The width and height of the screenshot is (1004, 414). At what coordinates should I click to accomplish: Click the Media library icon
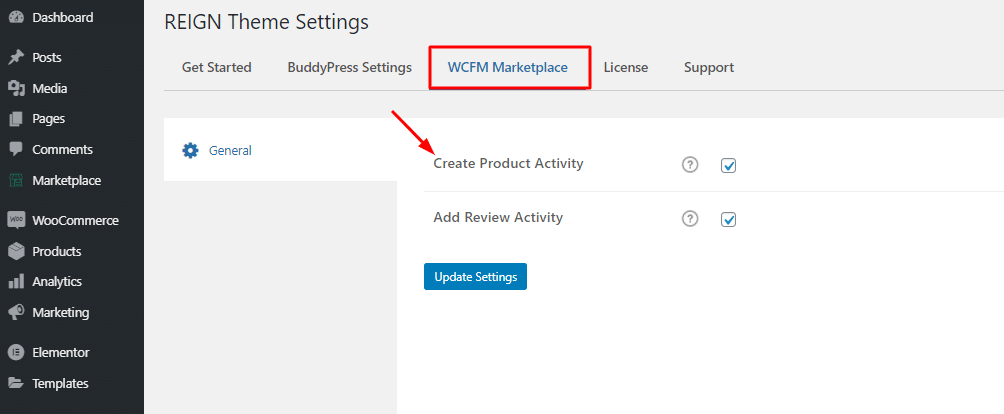pyautogui.click(x=16, y=88)
